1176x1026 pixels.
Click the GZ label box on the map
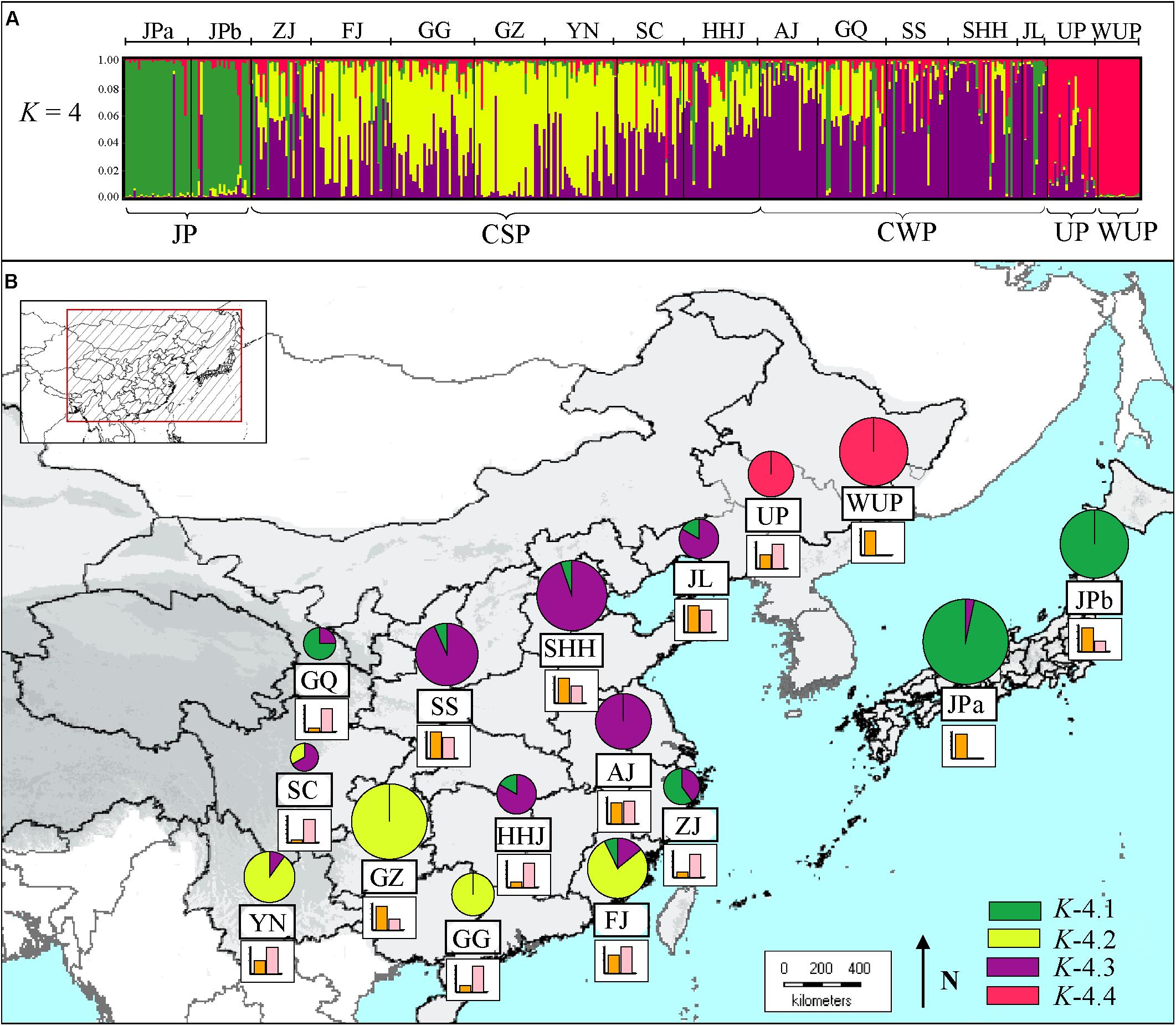[388, 877]
